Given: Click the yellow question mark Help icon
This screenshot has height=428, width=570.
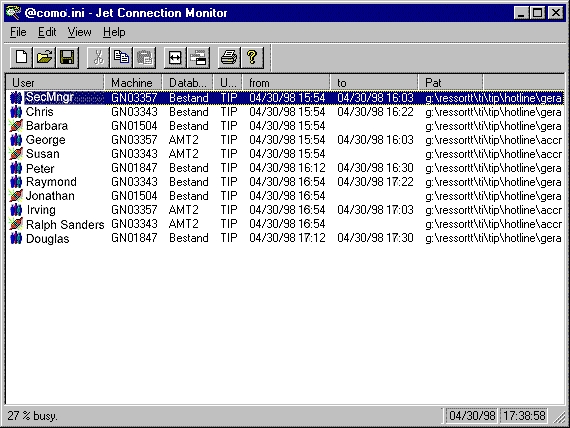Looking at the screenshot, I should tap(252, 57).
